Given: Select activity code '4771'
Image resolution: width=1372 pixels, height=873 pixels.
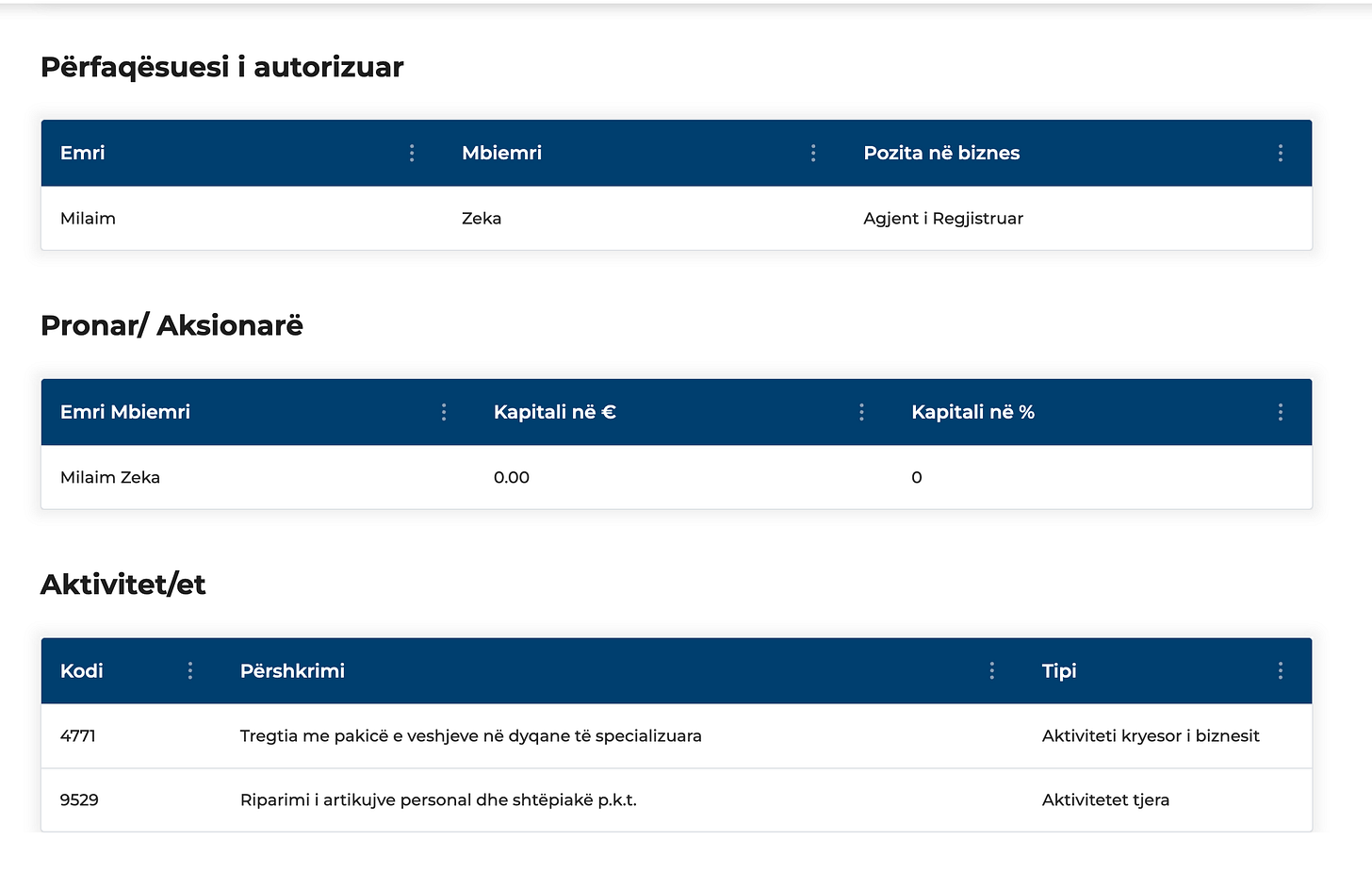Looking at the screenshot, I should pyautogui.click(x=78, y=735).
